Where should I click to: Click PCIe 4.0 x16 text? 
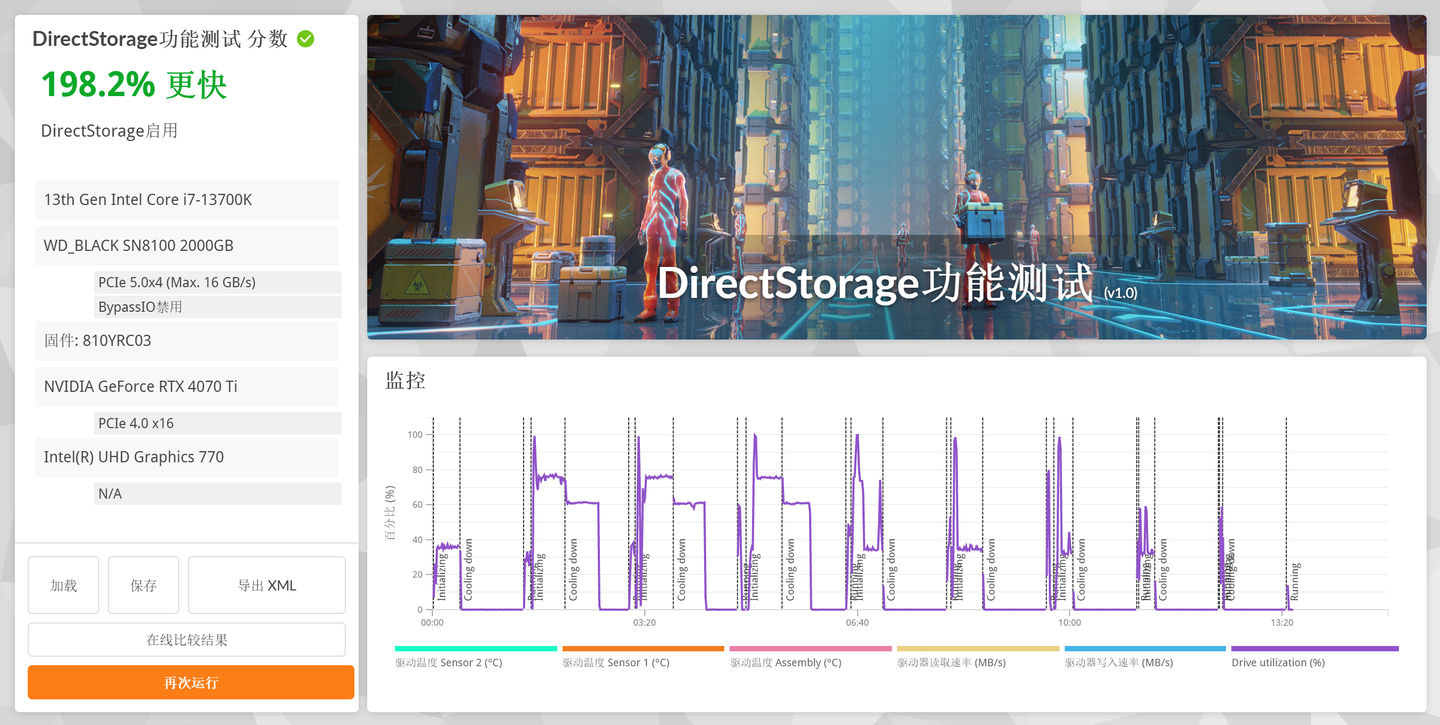pos(136,424)
